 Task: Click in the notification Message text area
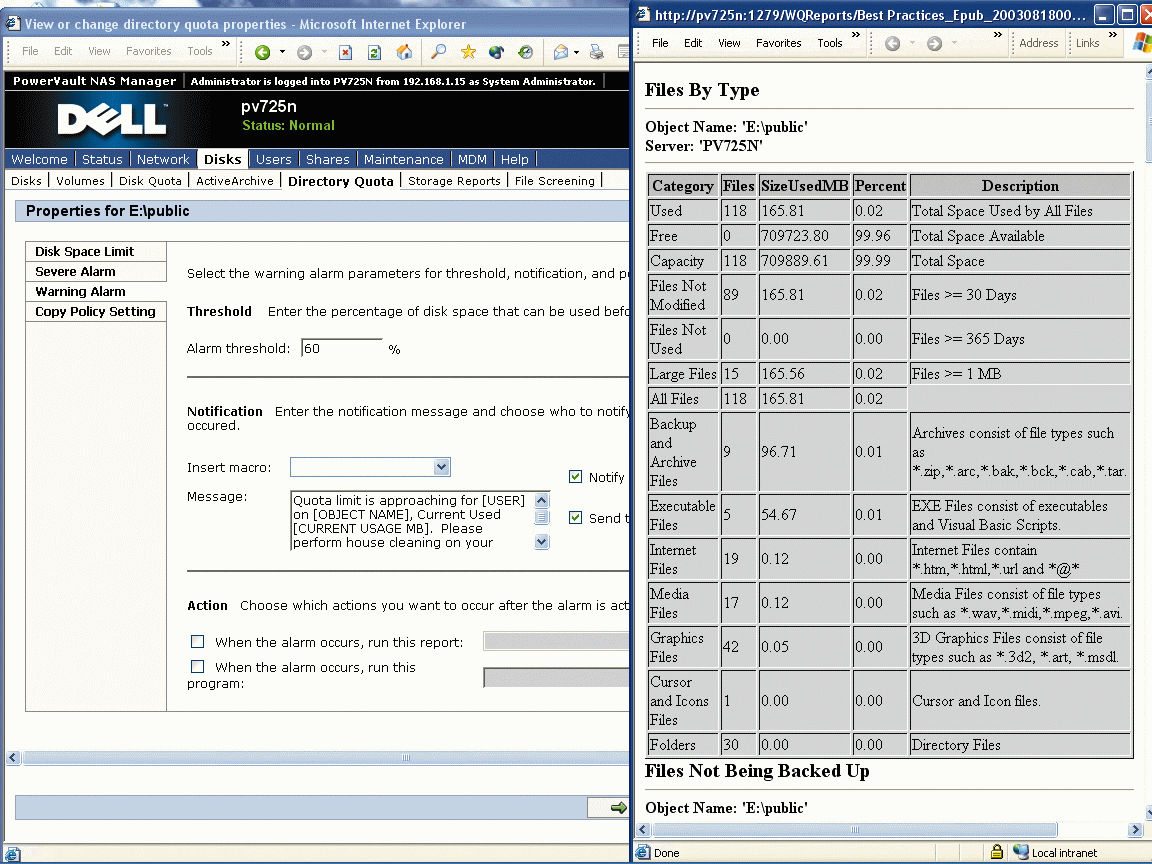[x=412, y=520]
